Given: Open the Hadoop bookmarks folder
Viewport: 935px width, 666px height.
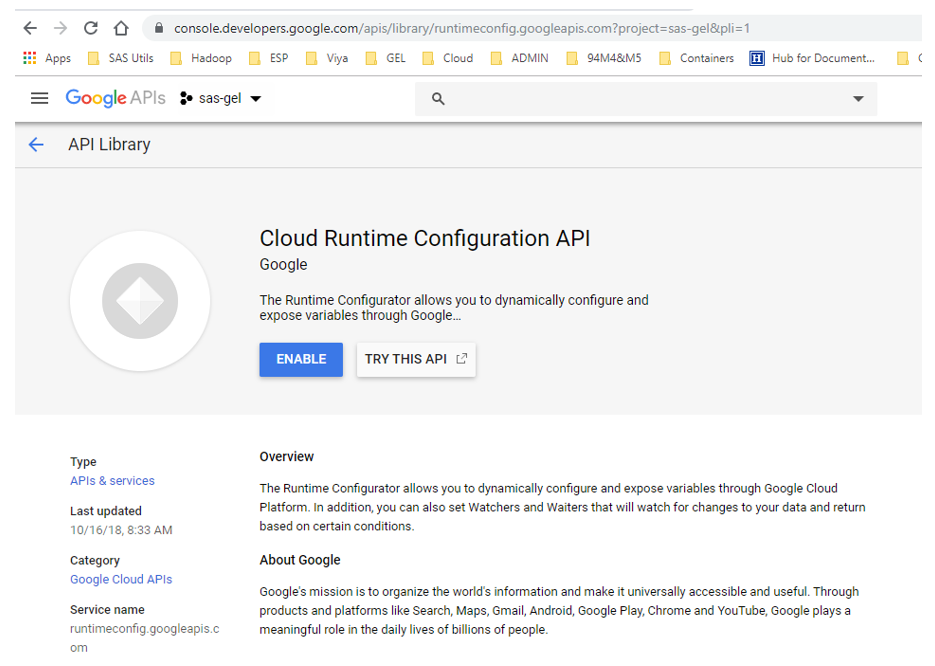Looking at the screenshot, I should [201, 58].
